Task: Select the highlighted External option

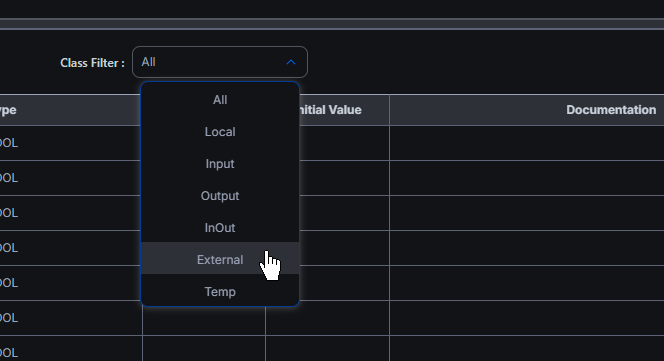Action: click(220, 260)
